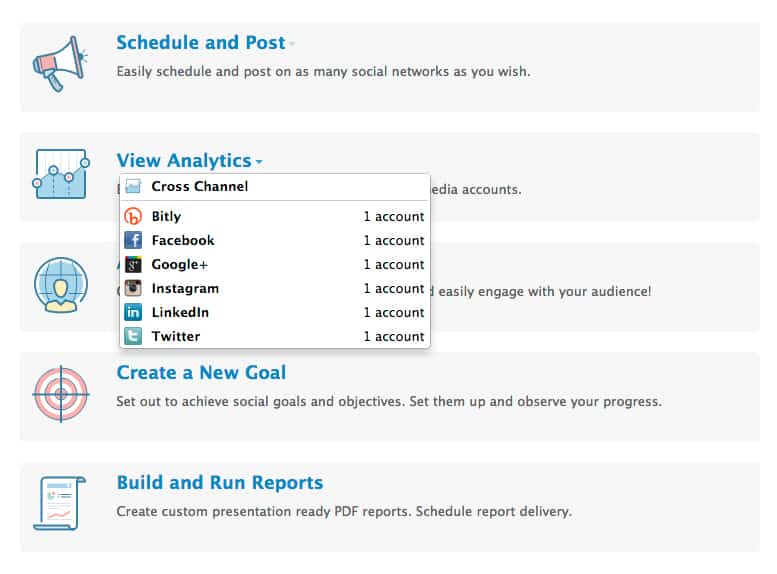Collapse the View Analytics dropdown arrow

259,162
